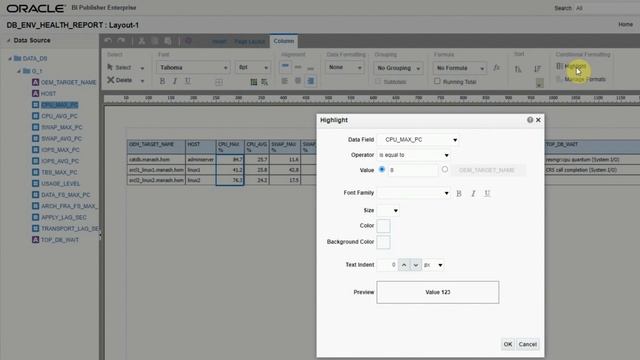Image resolution: width=640 pixels, height=360 pixels.
Task: Select the Column tab
Action: [284, 41]
